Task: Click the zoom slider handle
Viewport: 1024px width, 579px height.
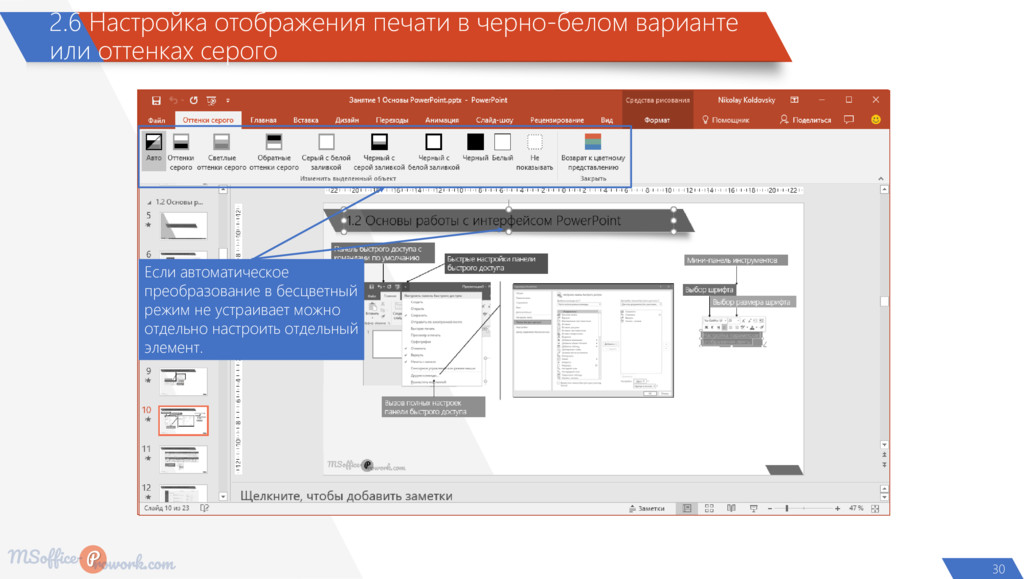Action: coord(787,509)
